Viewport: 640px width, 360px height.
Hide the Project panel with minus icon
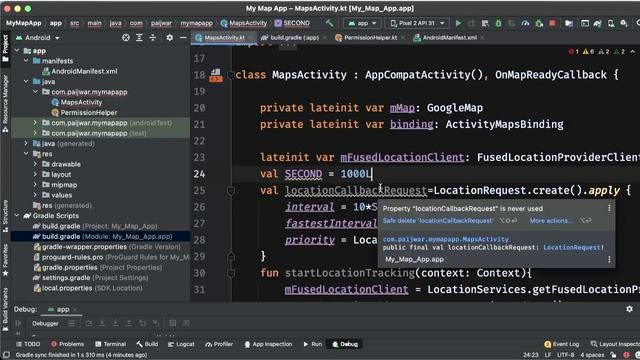pyautogui.click(x=183, y=38)
